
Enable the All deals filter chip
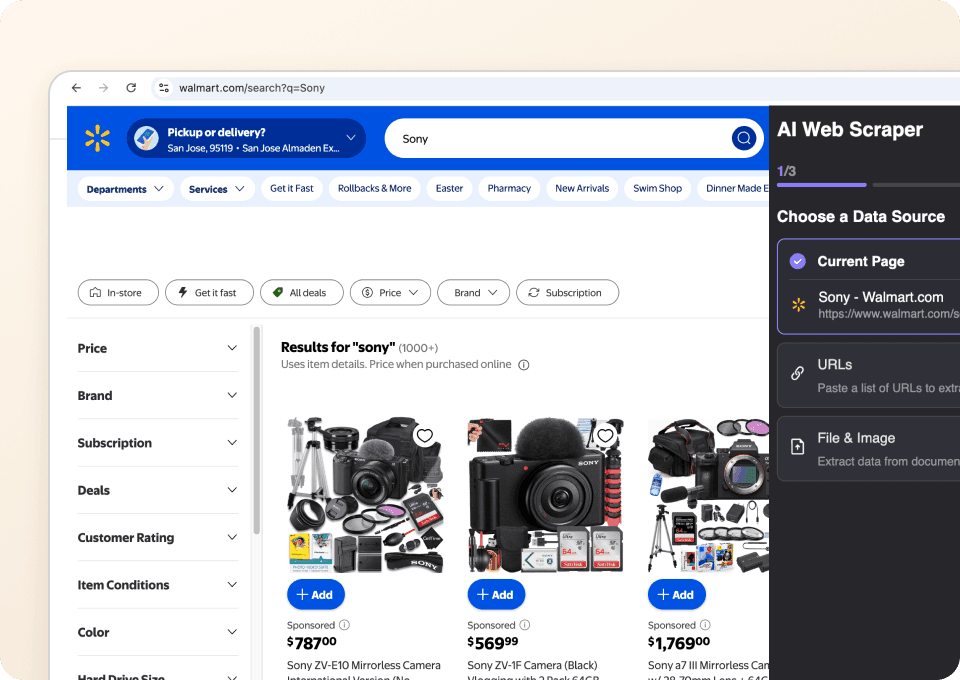pyautogui.click(x=301, y=293)
